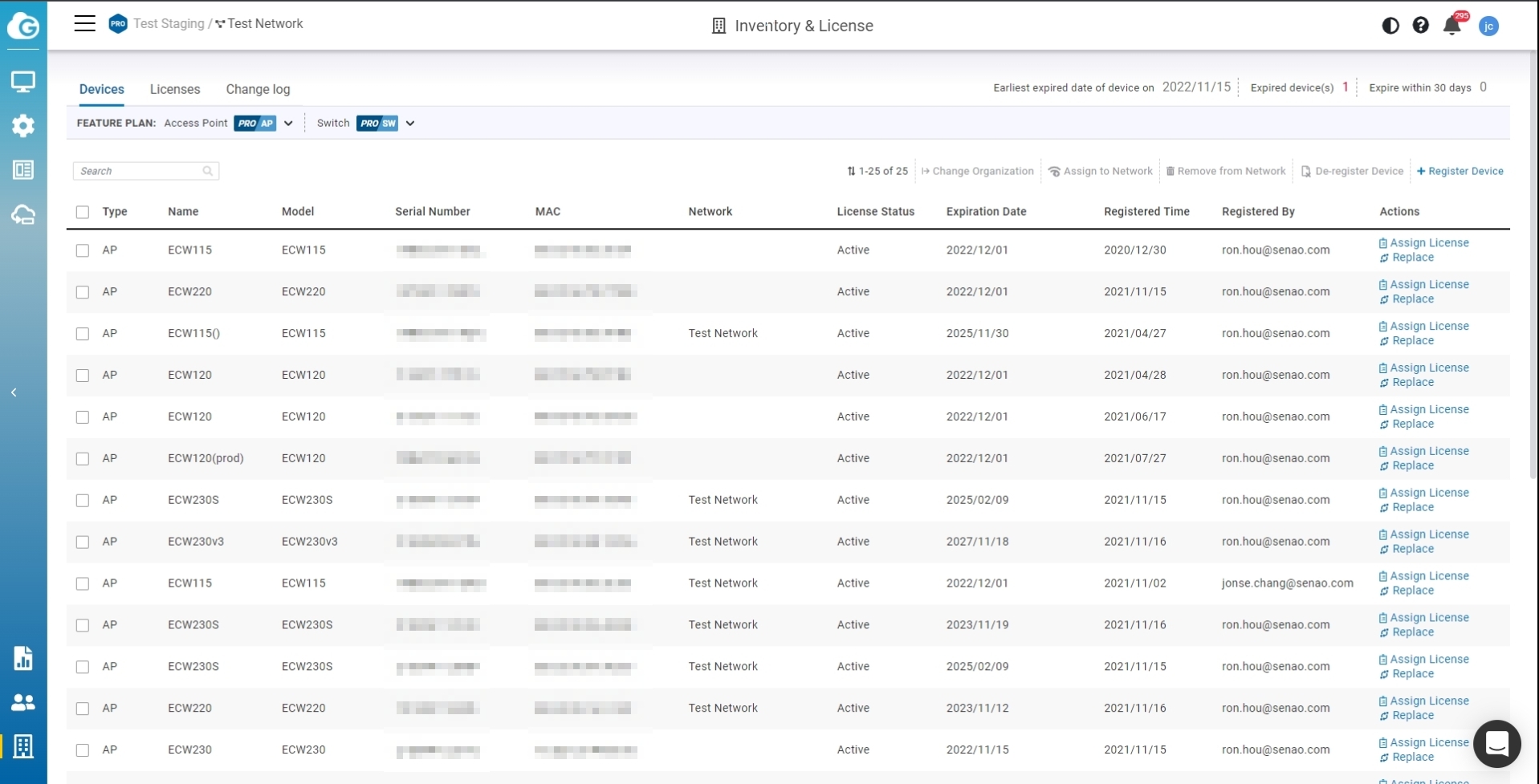Viewport: 1539px width, 784px height.
Task: Open the chat support bubble
Action: pos(1496,744)
